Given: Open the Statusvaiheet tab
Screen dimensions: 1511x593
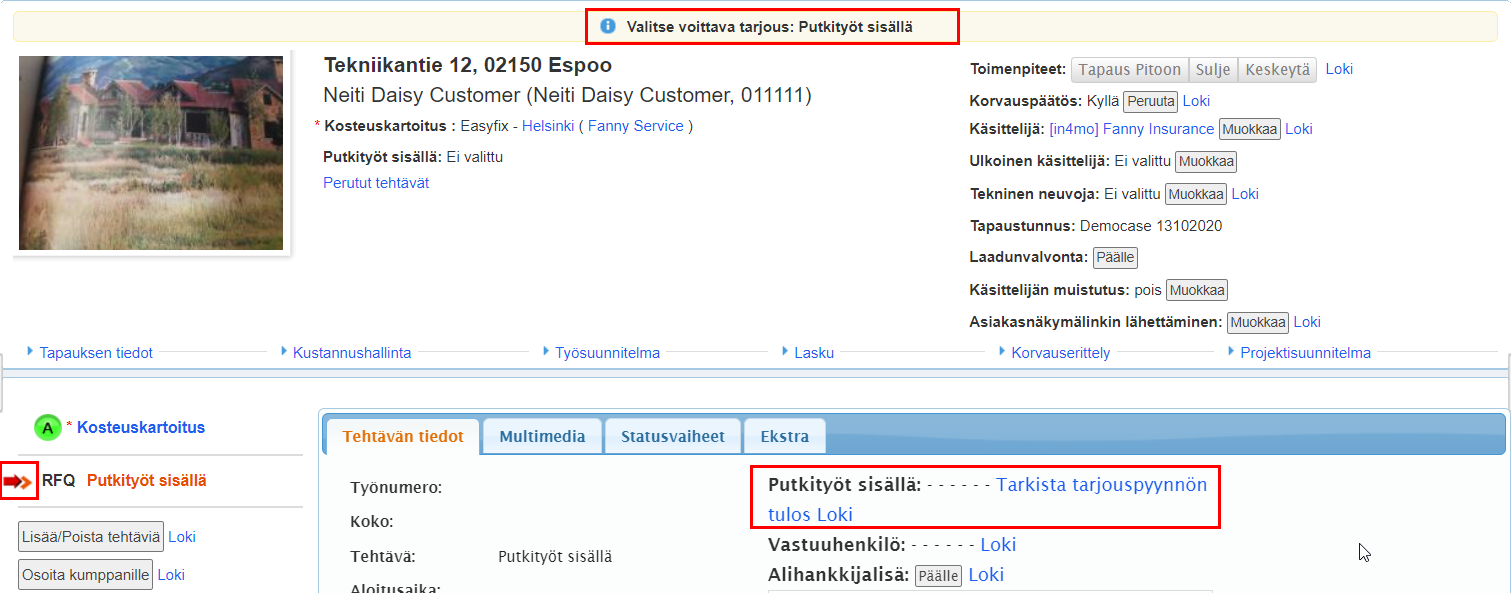Looking at the screenshot, I should [673, 437].
